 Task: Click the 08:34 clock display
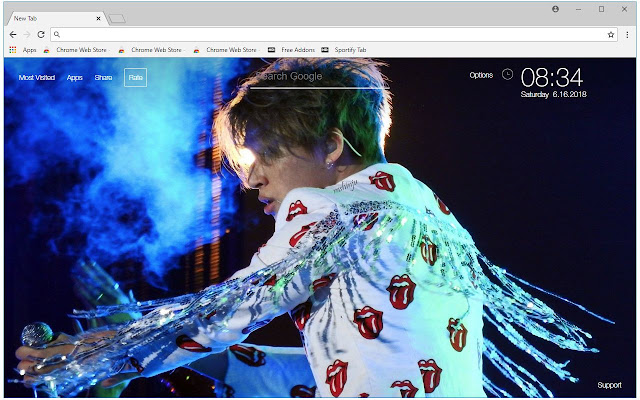[x=552, y=78]
